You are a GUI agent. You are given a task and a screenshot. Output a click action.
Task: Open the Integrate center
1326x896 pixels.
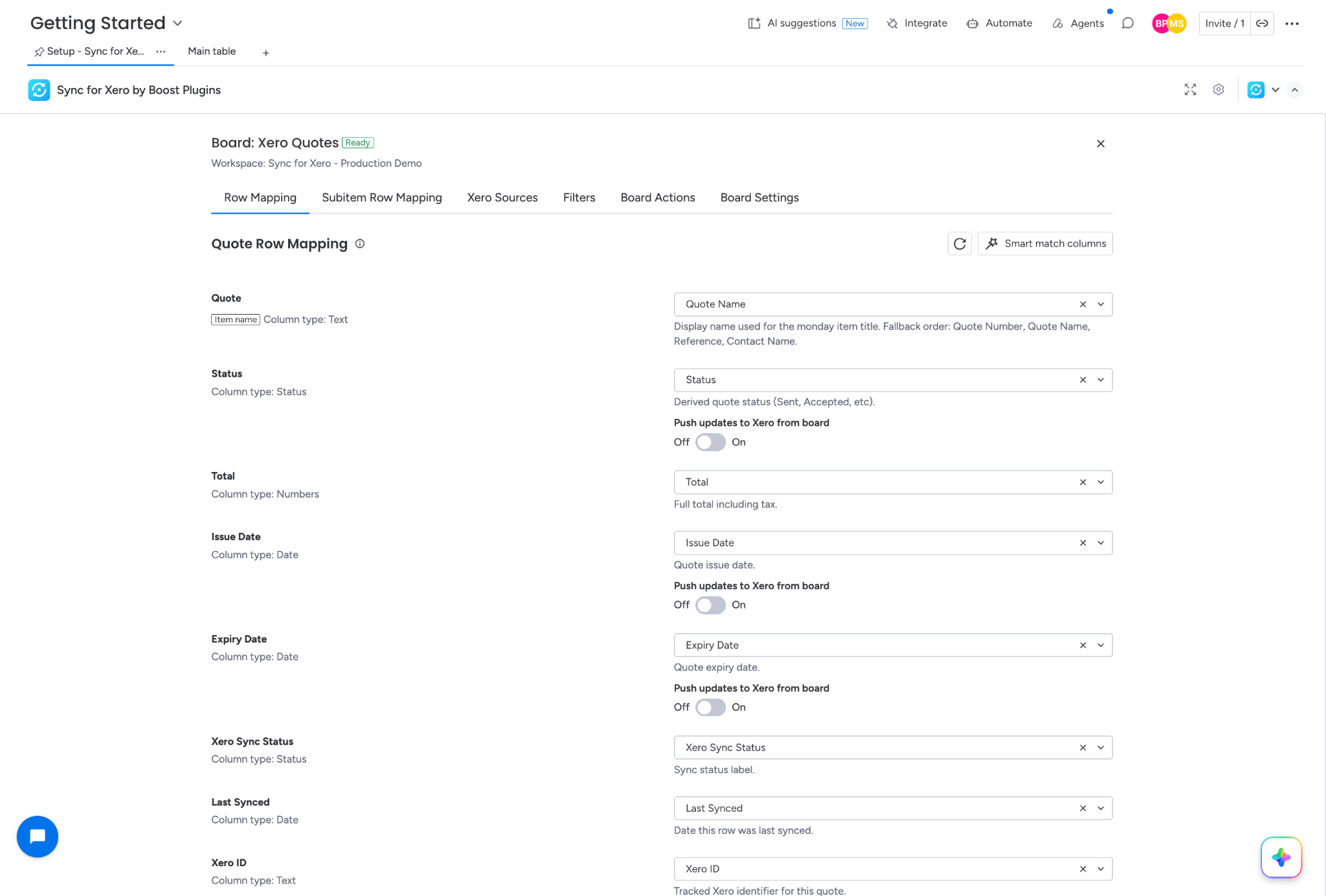click(917, 23)
